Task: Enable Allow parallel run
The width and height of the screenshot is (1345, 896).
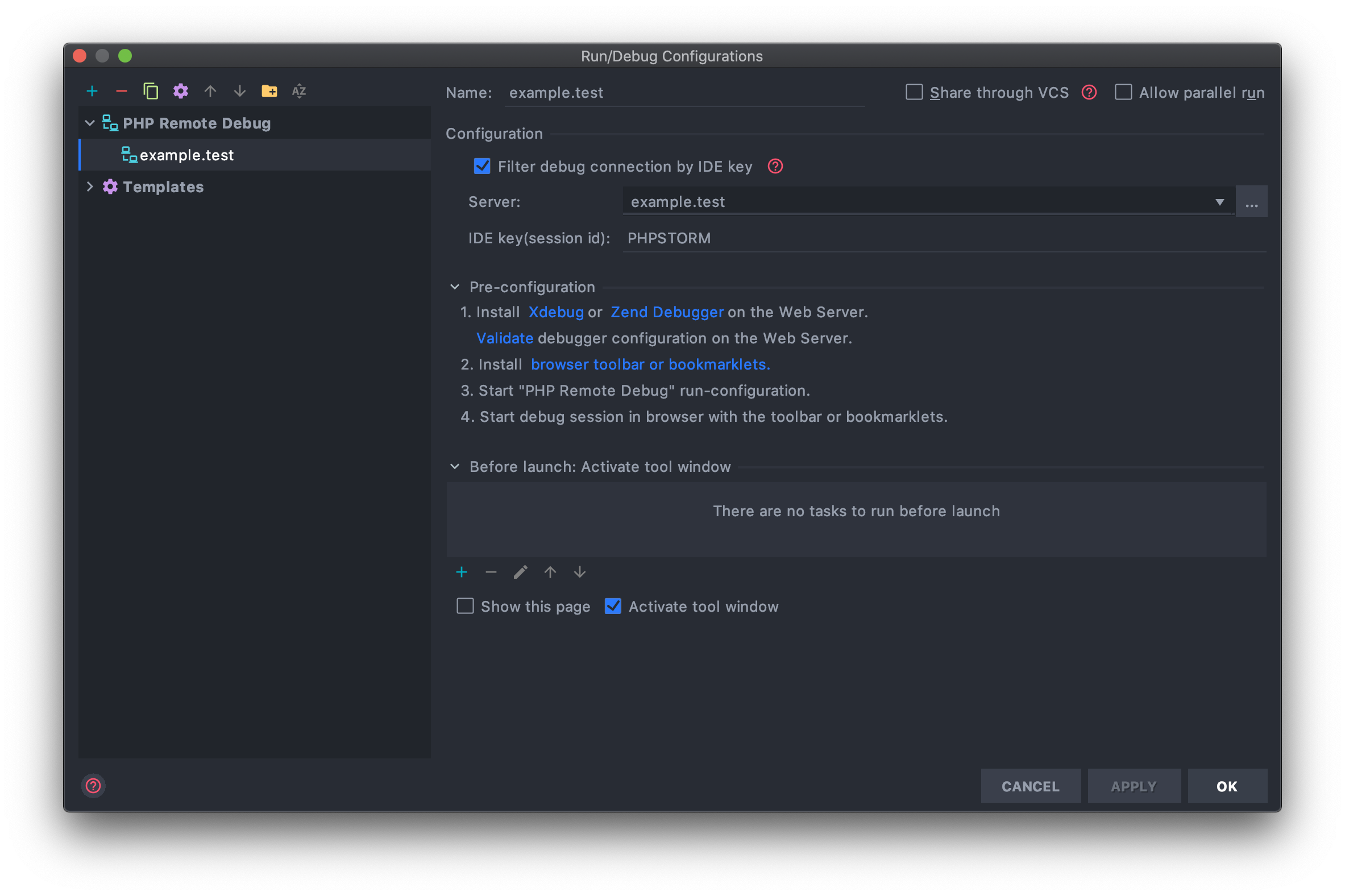Action: tap(1123, 93)
